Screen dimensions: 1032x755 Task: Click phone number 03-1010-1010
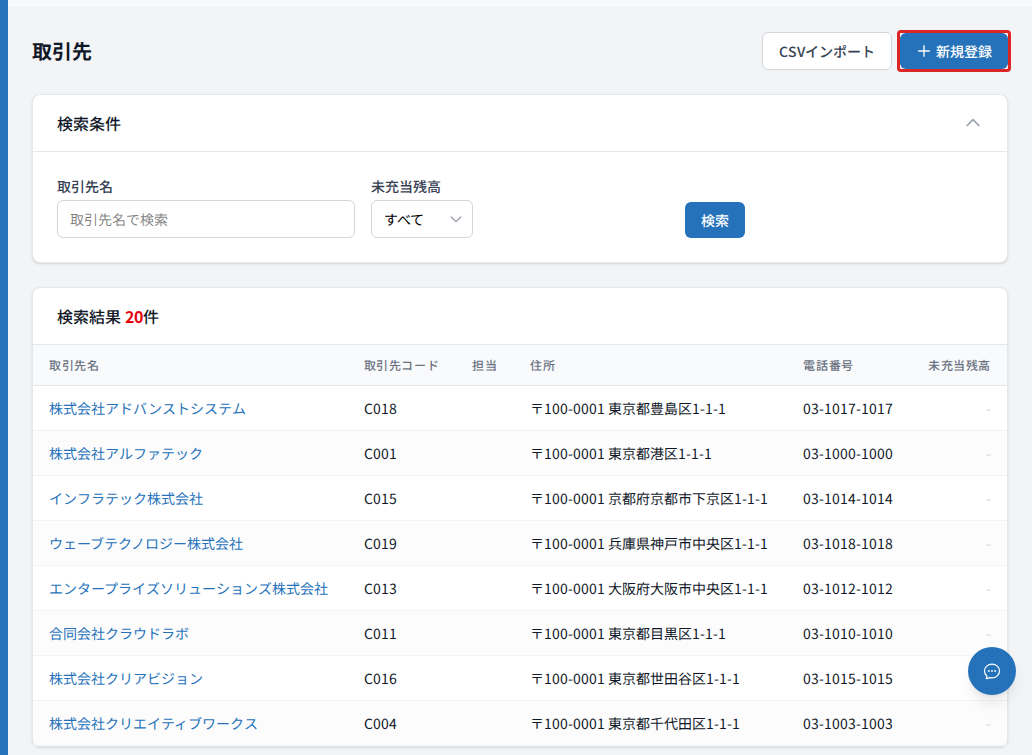click(848, 634)
